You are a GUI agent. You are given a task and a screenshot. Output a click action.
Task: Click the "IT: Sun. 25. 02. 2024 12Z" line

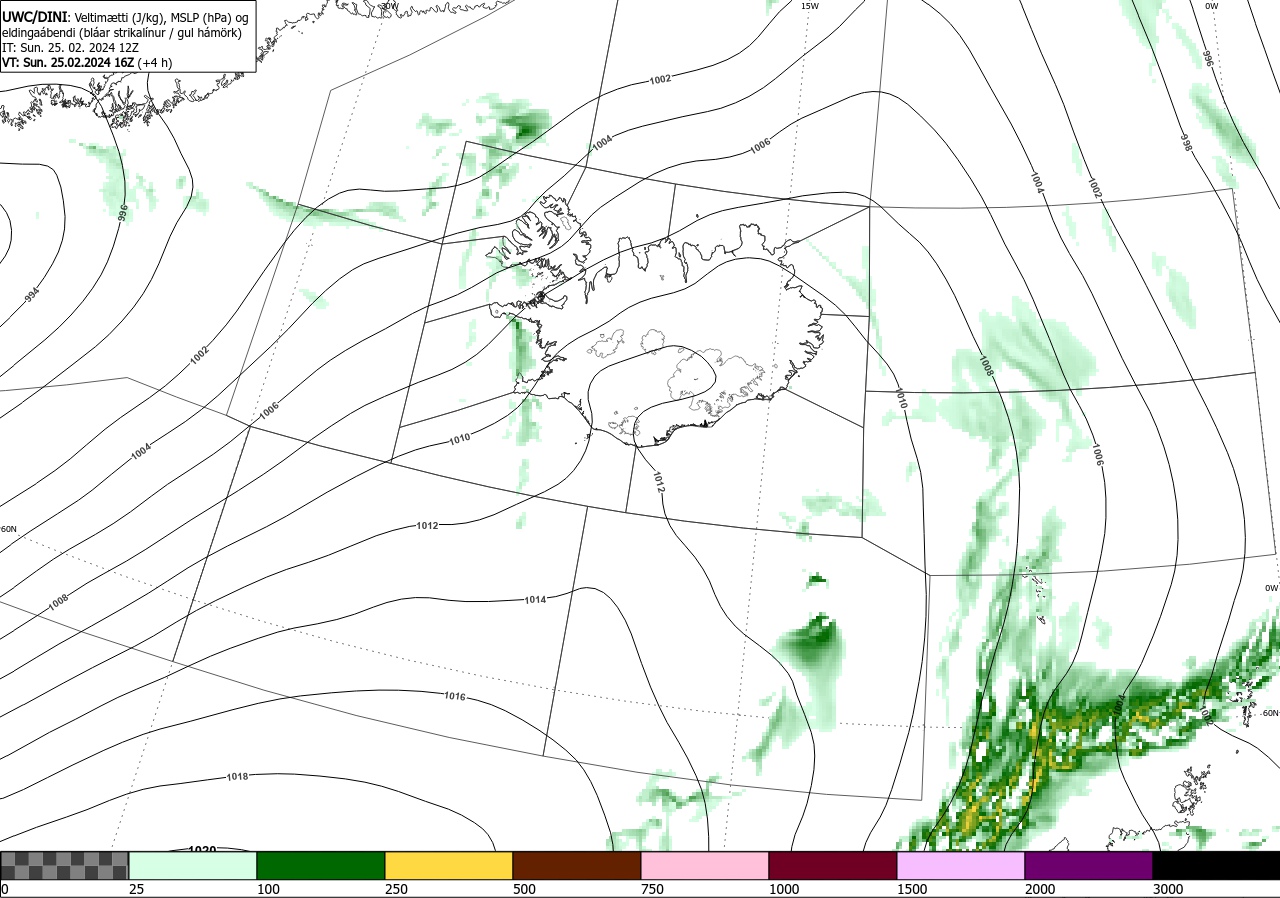pyautogui.click(x=70, y=47)
